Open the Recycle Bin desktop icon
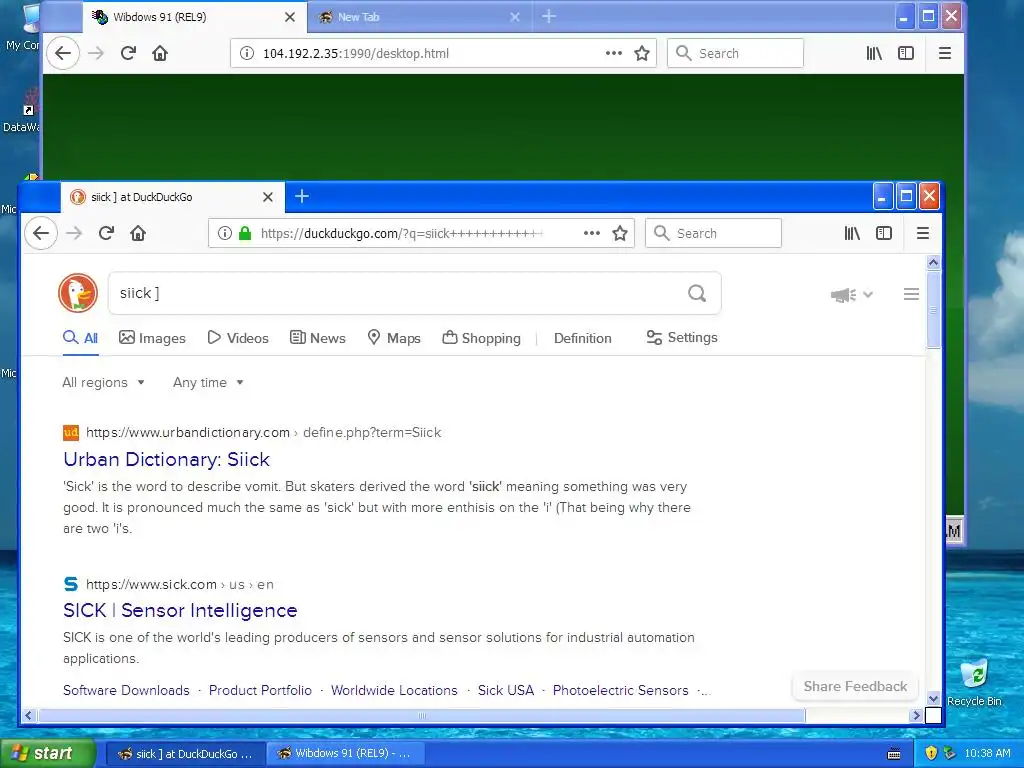This screenshot has height=768, width=1024. pos(974,682)
